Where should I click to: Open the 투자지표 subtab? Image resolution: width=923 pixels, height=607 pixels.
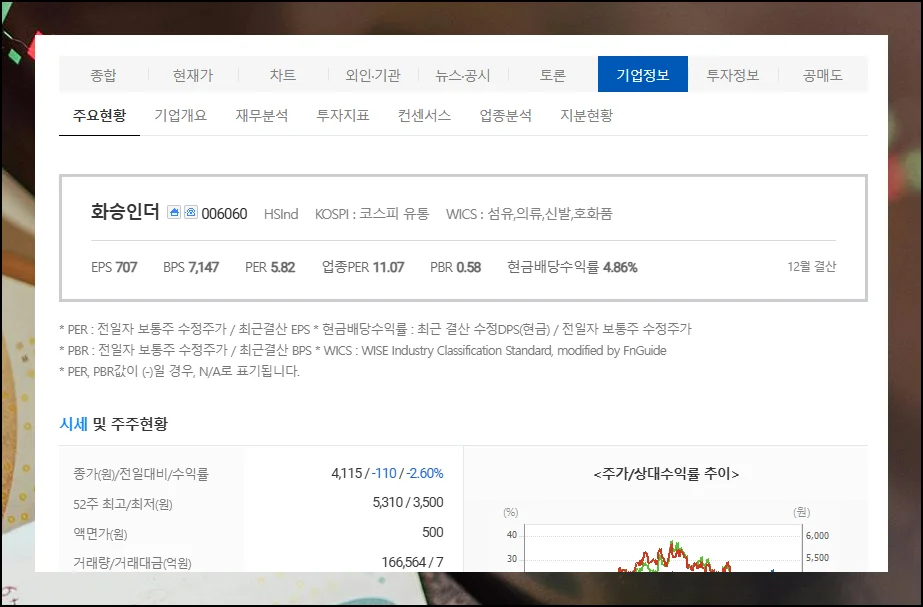[342, 115]
